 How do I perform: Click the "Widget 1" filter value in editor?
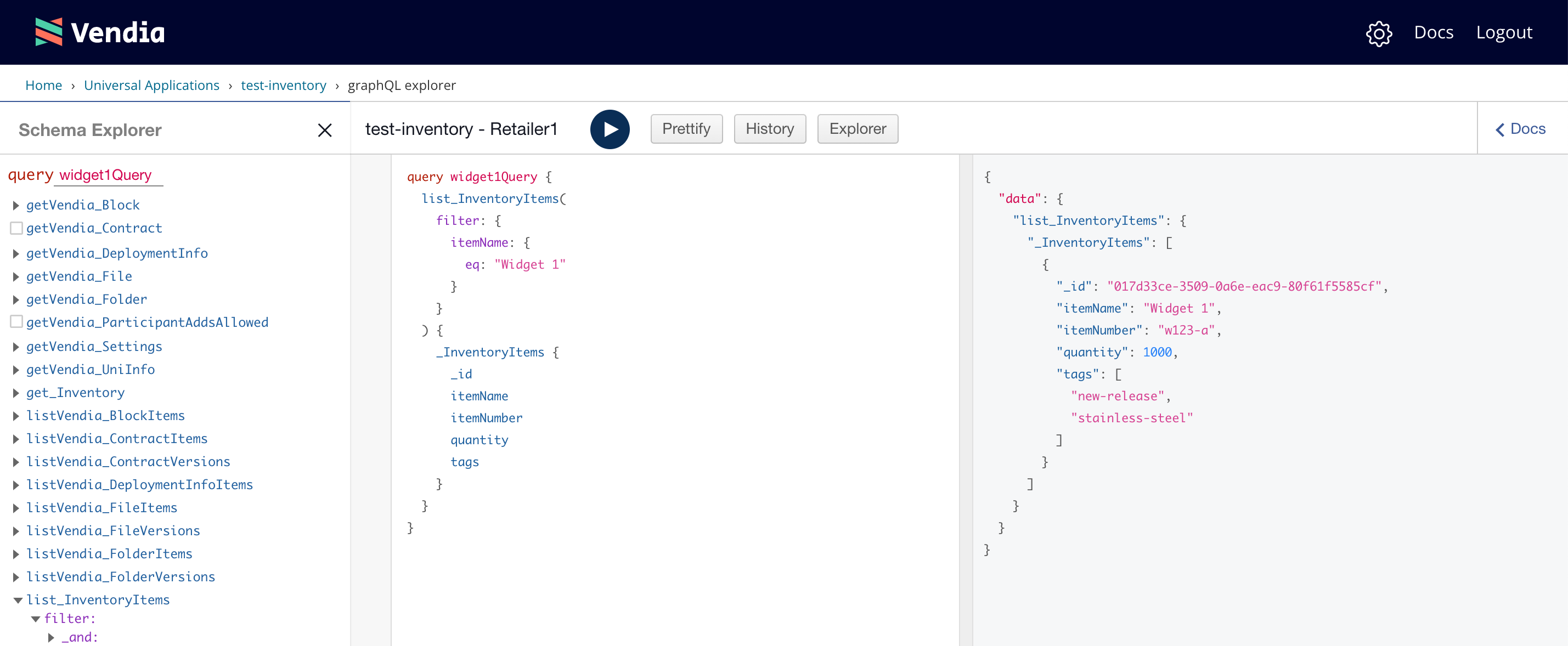[529, 265]
